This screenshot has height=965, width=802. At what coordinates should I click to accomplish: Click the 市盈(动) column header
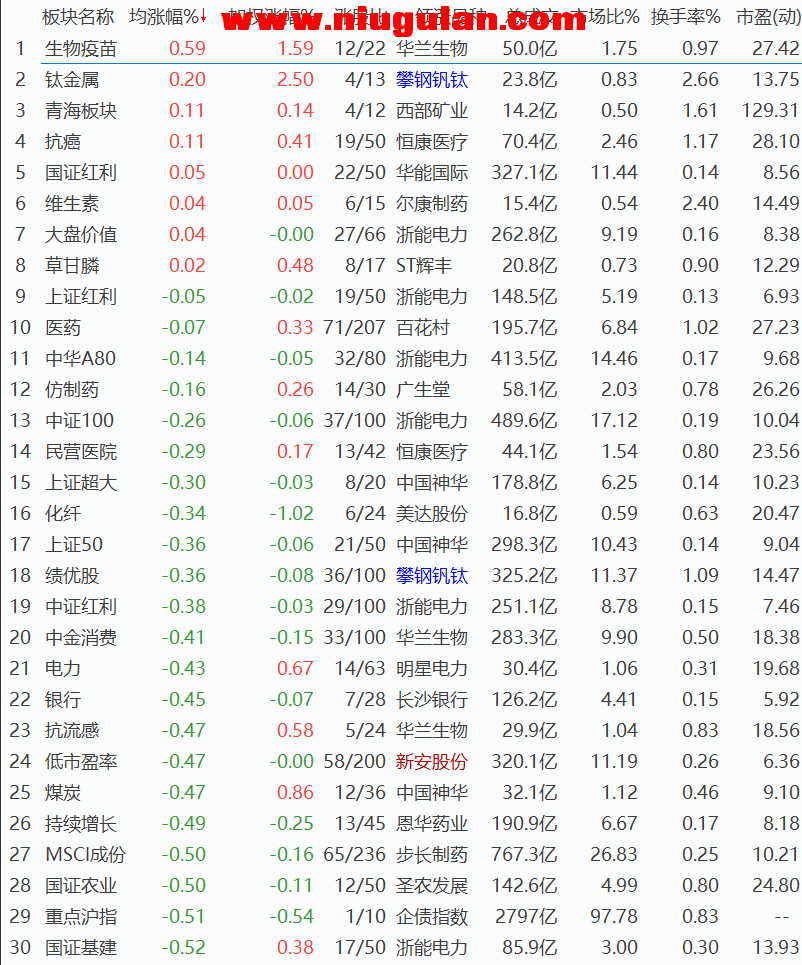(768, 17)
